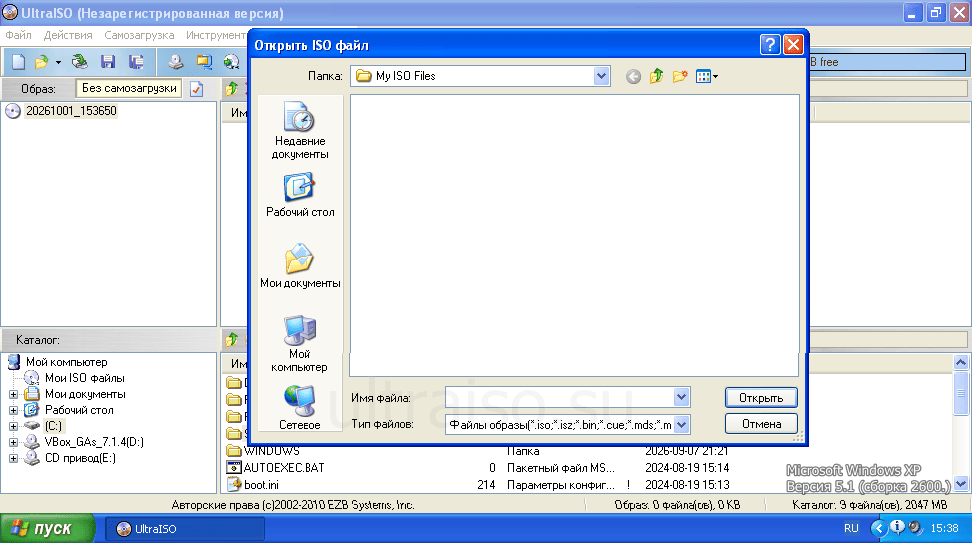The image size is (972, 543).
Task: Expand Мои документы tree node
Action: point(13,394)
